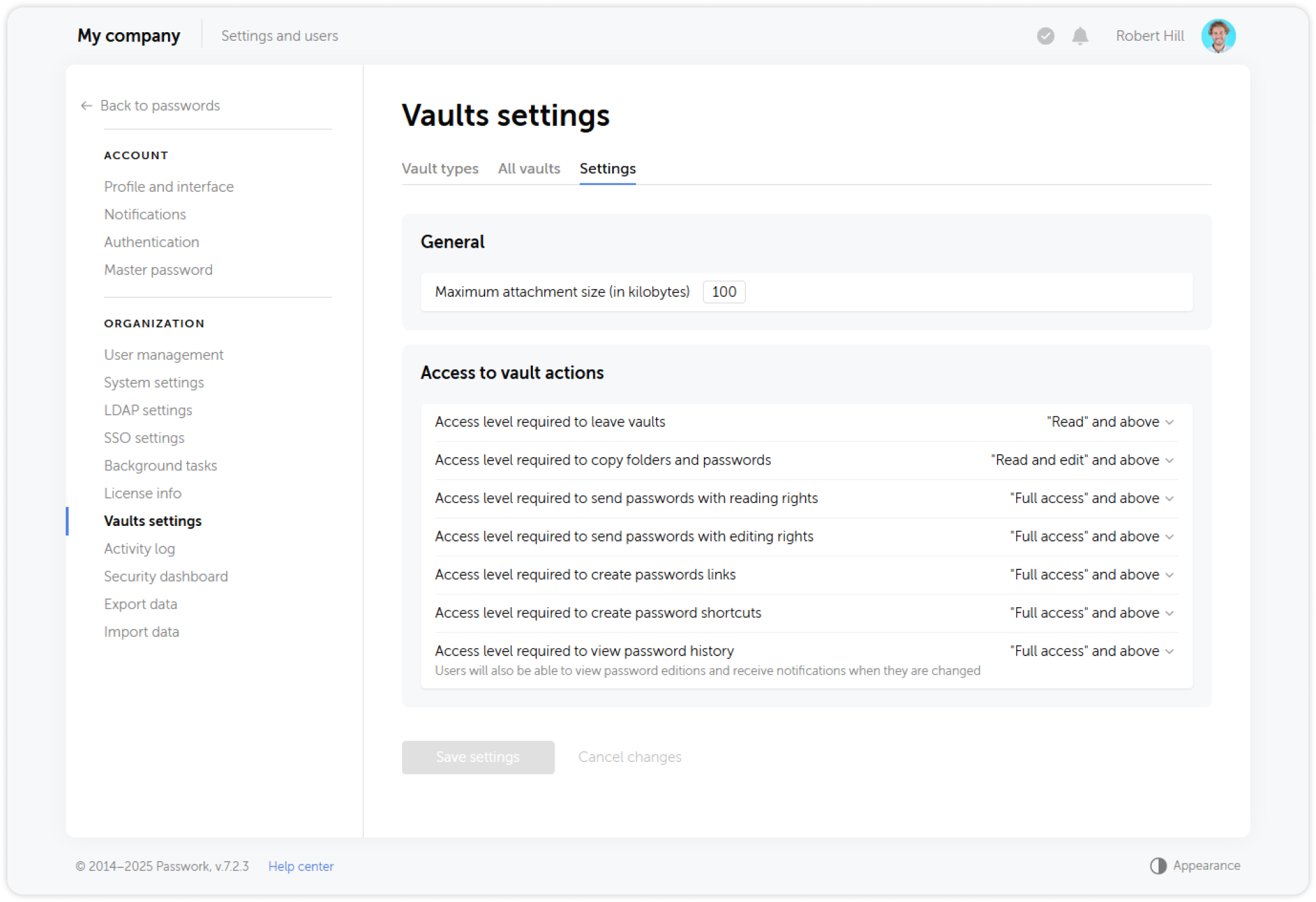1316x902 pixels.
Task: Open Robert Hill's profile avatar
Action: coord(1218,36)
